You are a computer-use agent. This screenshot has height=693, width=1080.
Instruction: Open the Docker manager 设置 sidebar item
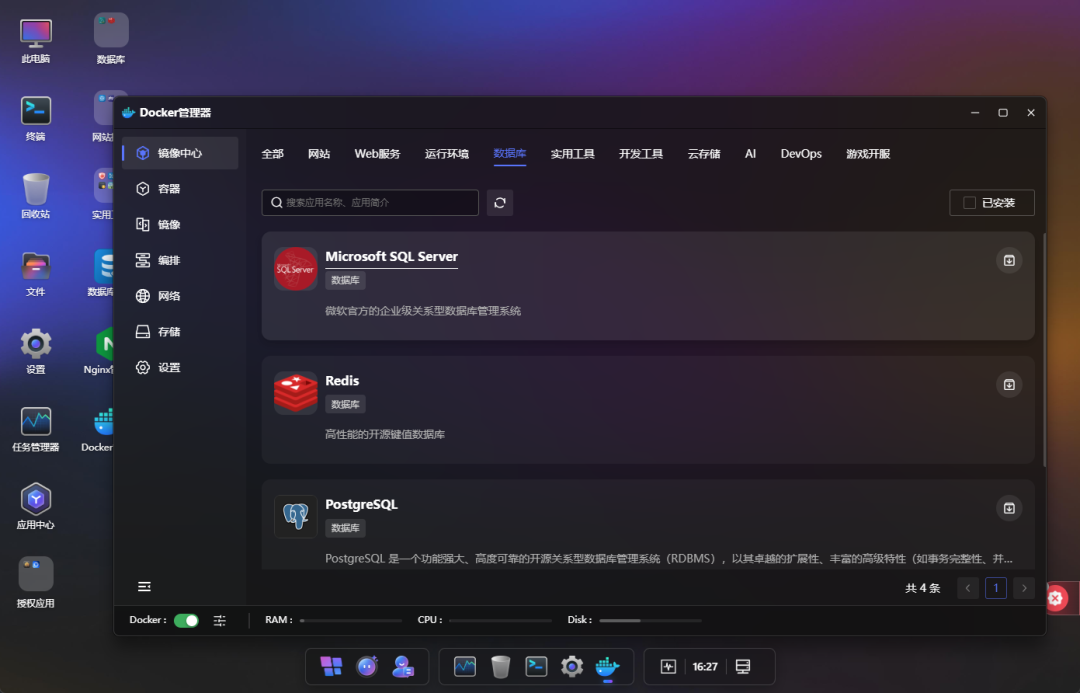click(x=180, y=368)
